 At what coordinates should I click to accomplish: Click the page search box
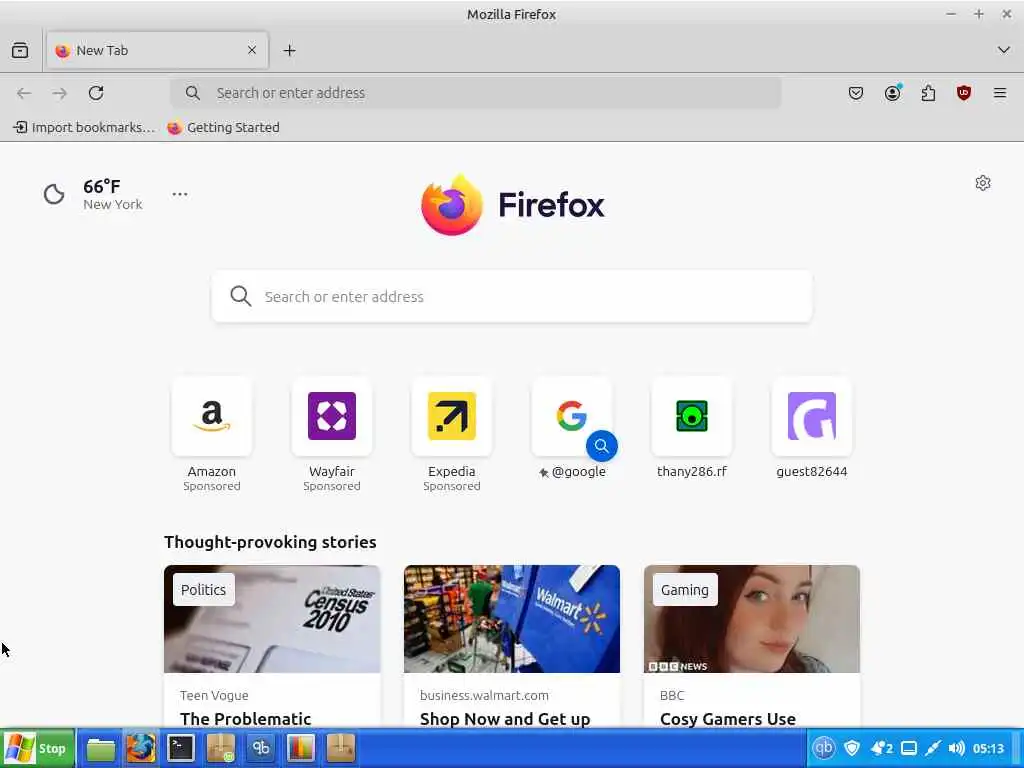(512, 296)
